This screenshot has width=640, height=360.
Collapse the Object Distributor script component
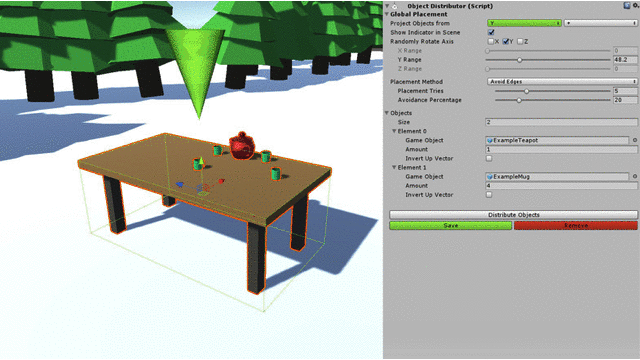click(387, 6)
